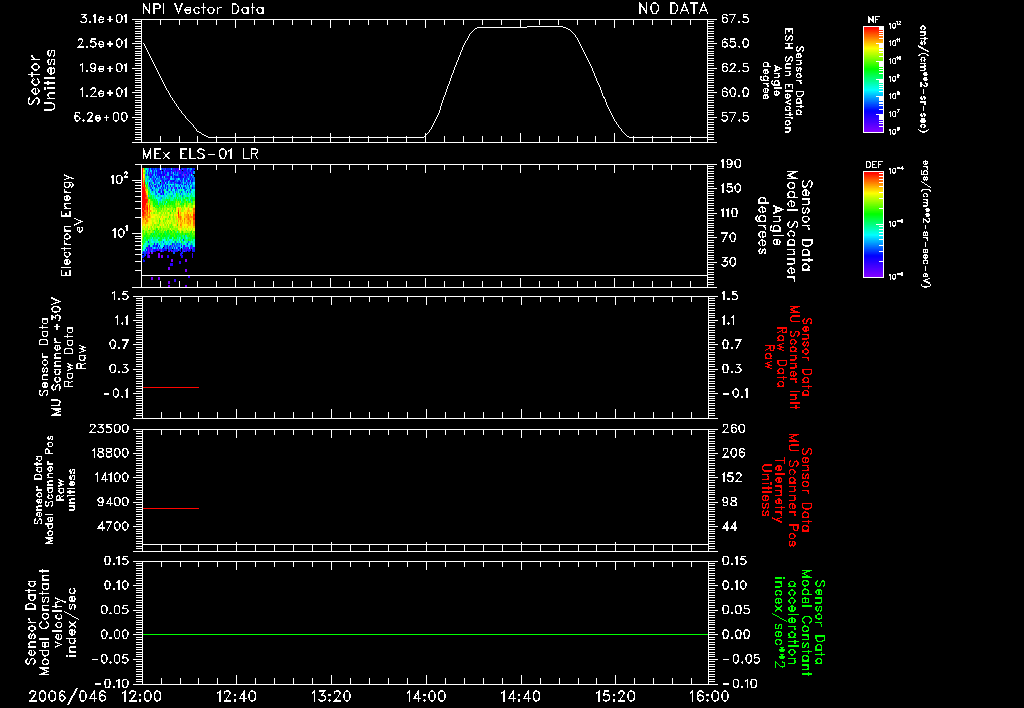Click the 12:40 time axis label
The width and height of the screenshot is (1024, 708).
[x=236, y=696]
